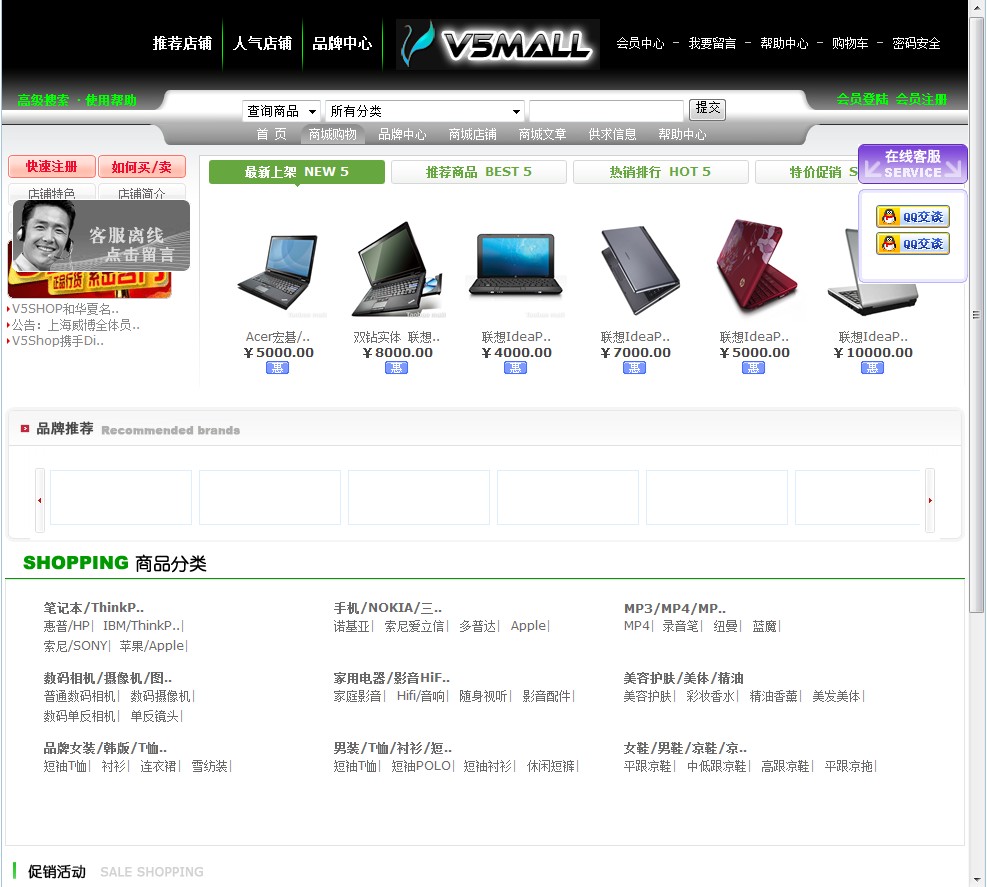Image resolution: width=987 pixels, height=887 pixels.
Task: Select the 特价促销 tab
Action: pyautogui.click(x=808, y=172)
